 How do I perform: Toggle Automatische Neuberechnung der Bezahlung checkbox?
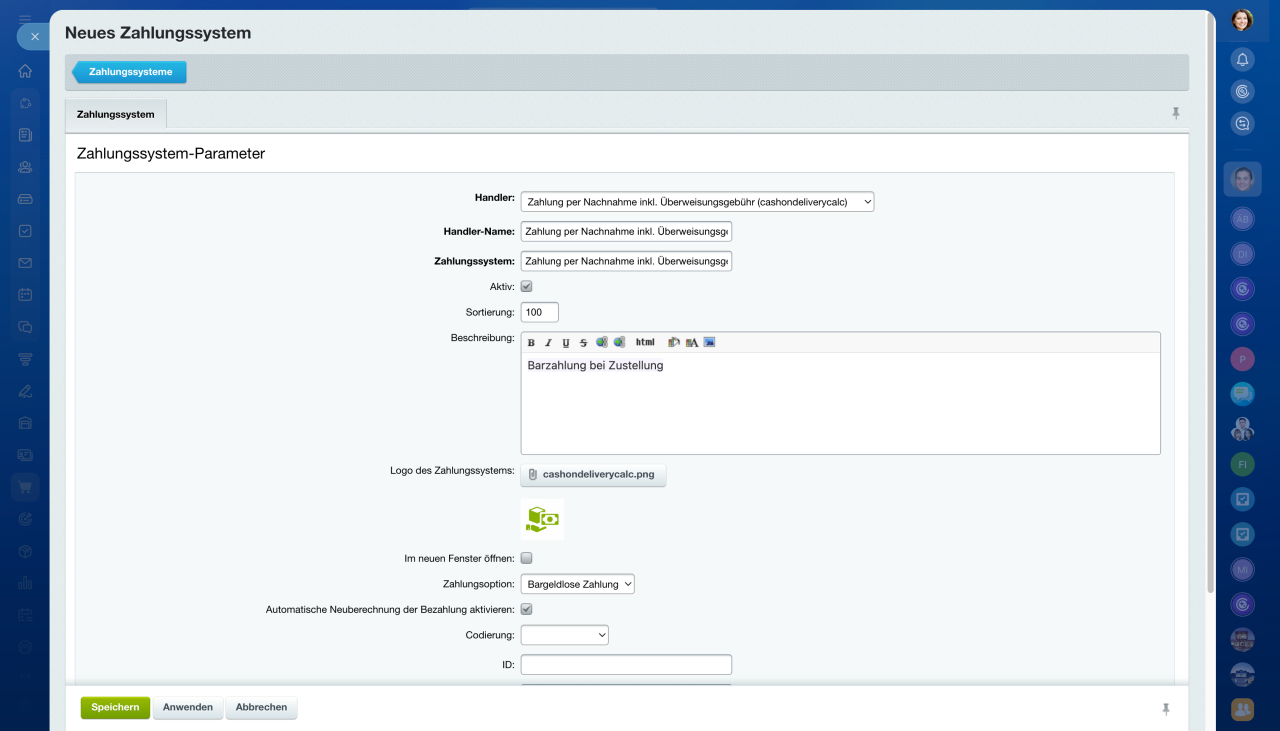pyautogui.click(x=527, y=609)
